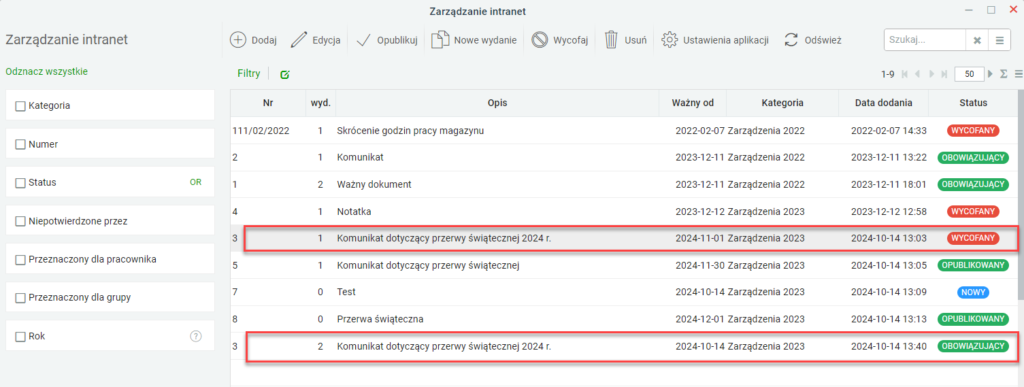Go to next page arrow

click(x=931, y=74)
